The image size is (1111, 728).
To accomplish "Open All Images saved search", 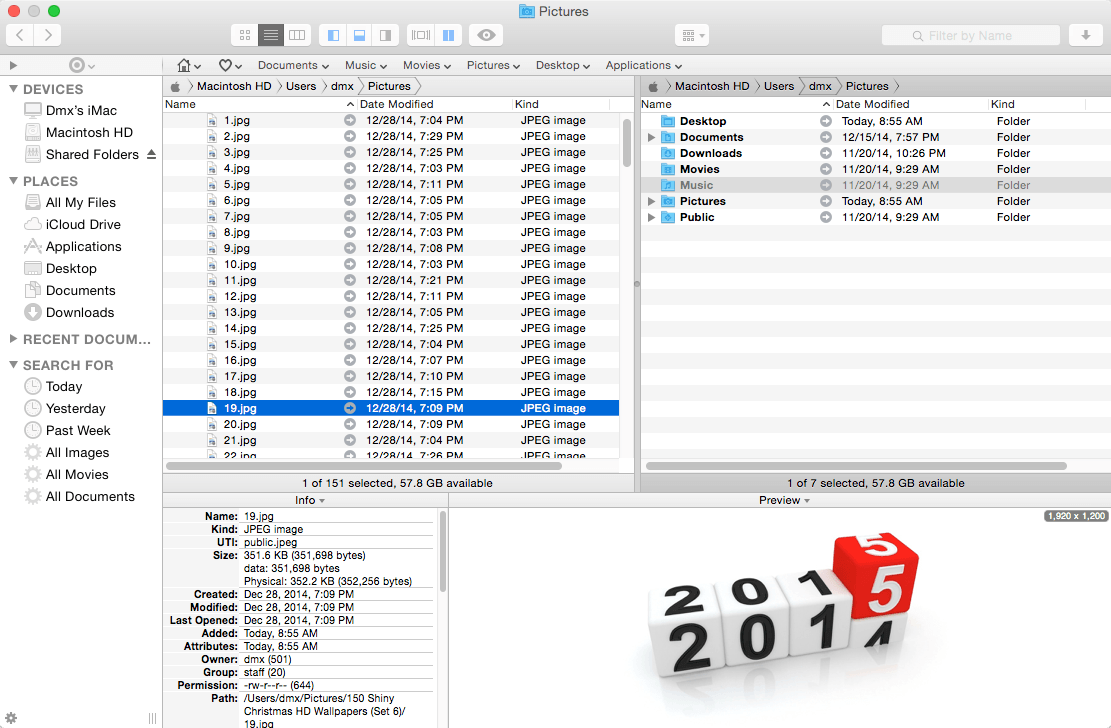I will 77,452.
